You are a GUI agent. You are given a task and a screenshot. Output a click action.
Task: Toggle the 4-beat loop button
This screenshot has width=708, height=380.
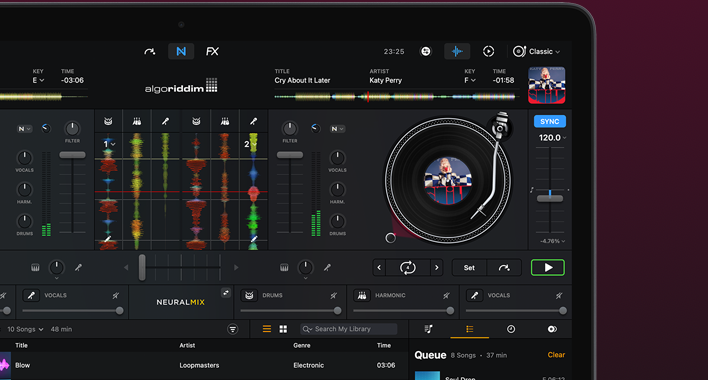pos(408,268)
